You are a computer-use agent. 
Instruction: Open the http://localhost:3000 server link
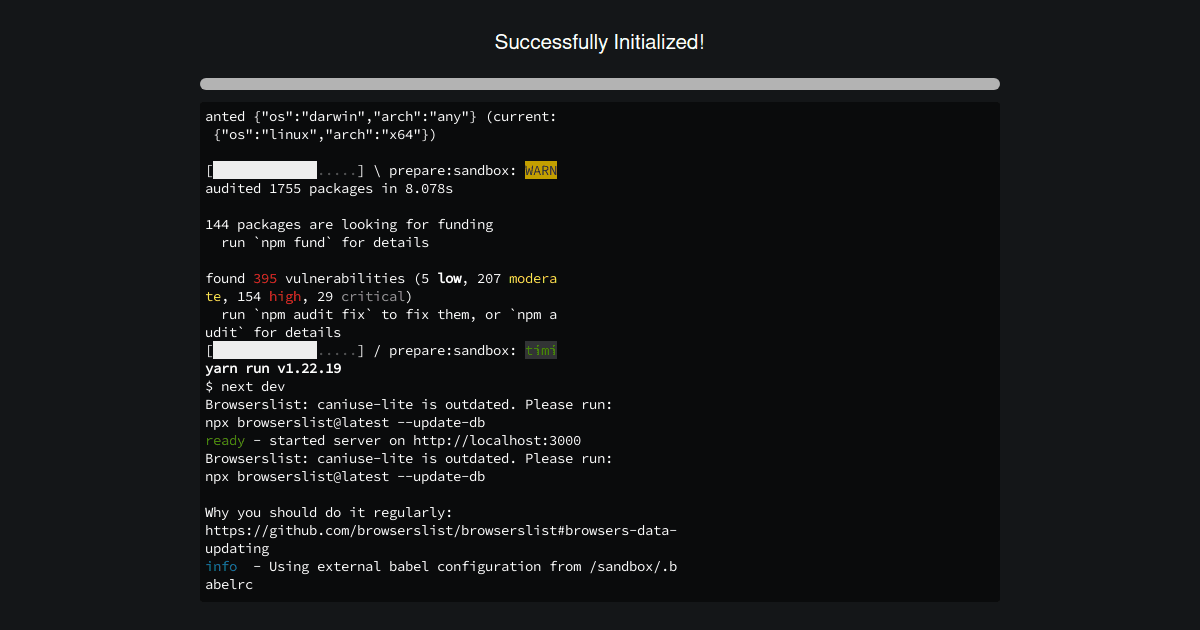pyautogui.click(x=497, y=441)
